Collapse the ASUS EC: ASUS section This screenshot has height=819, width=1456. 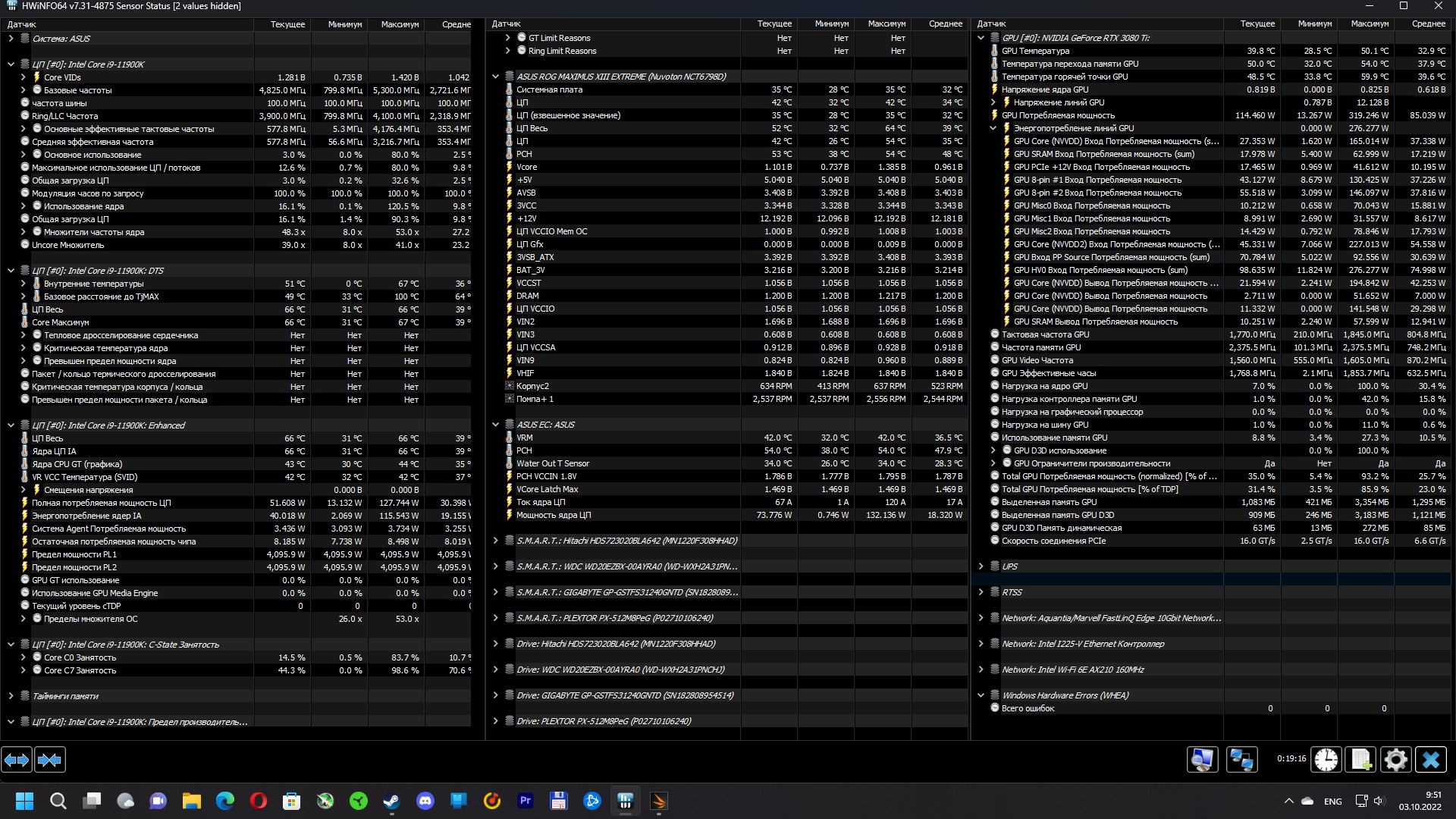[x=495, y=425]
